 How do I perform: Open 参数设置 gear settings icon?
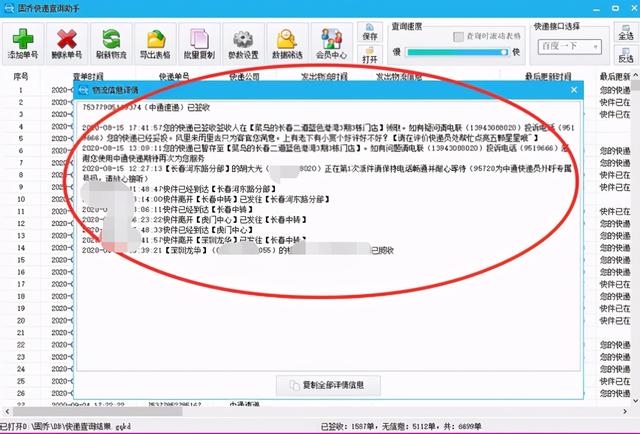point(240,39)
